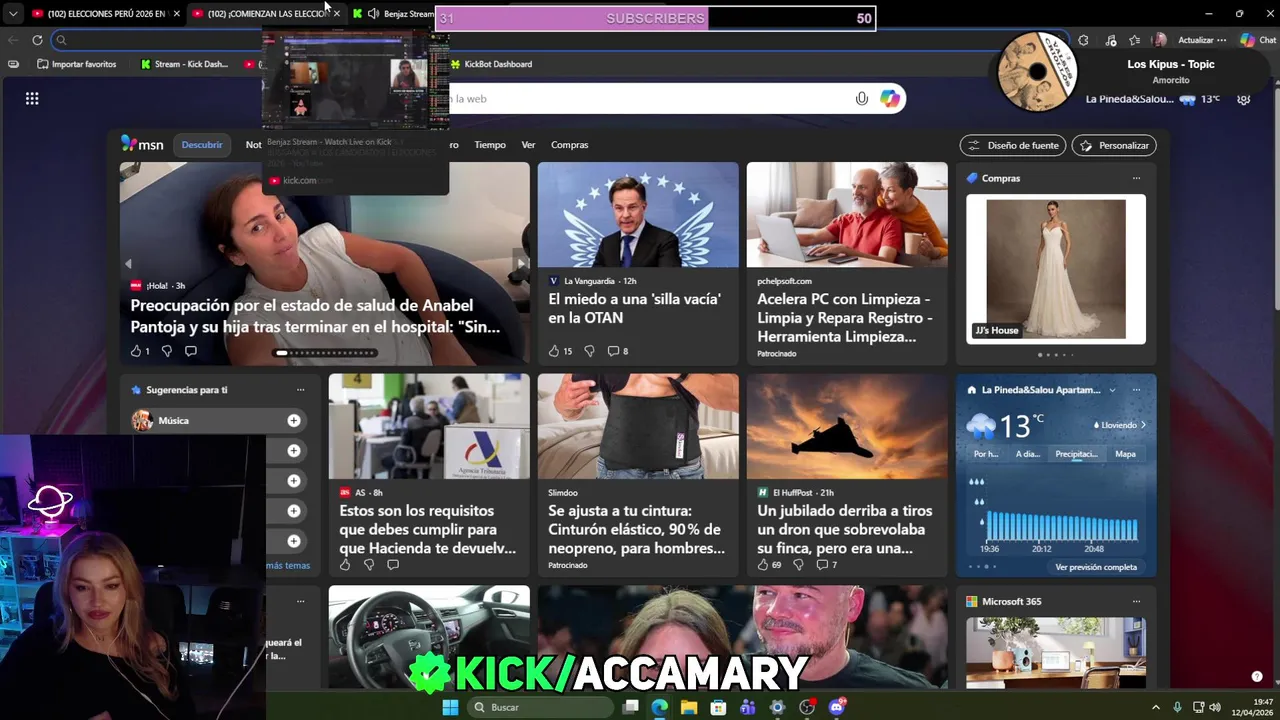Image resolution: width=1280 pixels, height=720 pixels.
Task: Open the JJ's House wedding dress thumbnail
Action: (1056, 269)
